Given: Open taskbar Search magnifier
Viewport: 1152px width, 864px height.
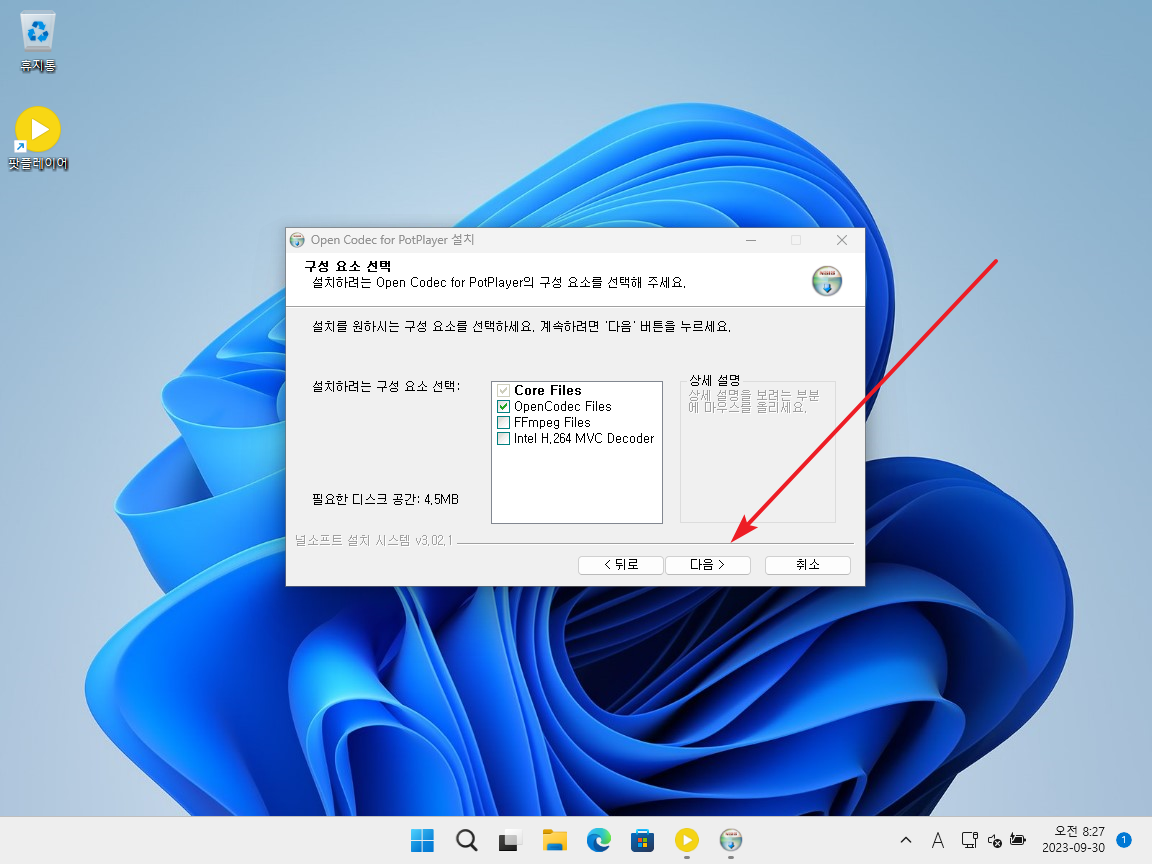Looking at the screenshot, I should pyautogui.click(x=467, y=840).
